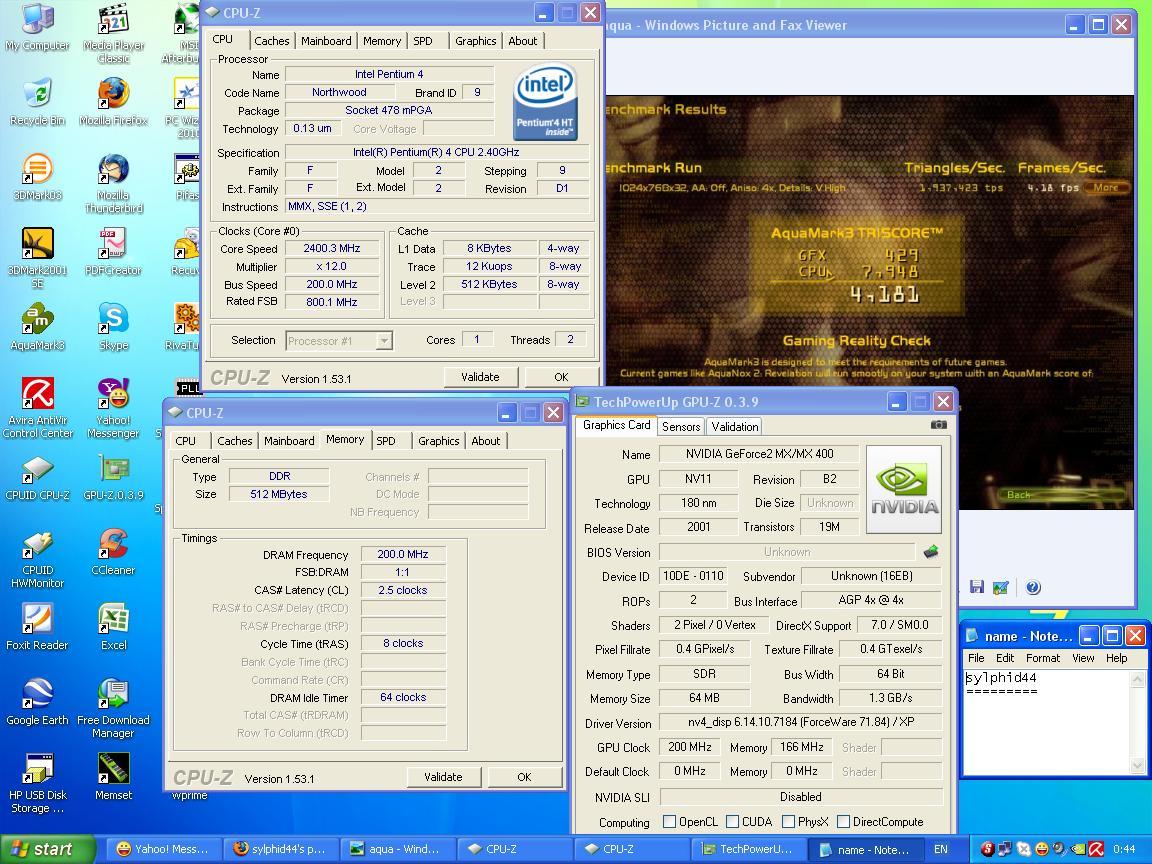Click Picture Viewer help icon
The image size is (1152, 864).
(1032, 586)
